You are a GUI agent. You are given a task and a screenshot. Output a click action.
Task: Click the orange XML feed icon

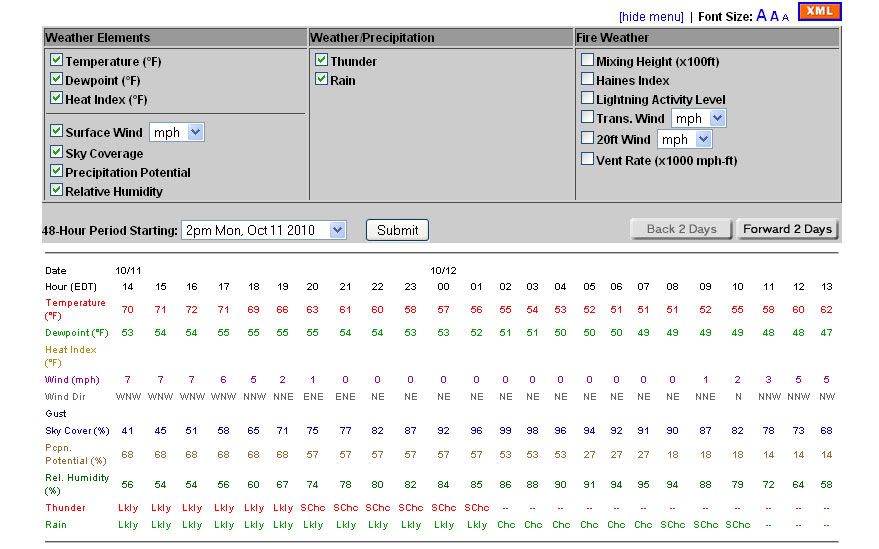(820, 11)
